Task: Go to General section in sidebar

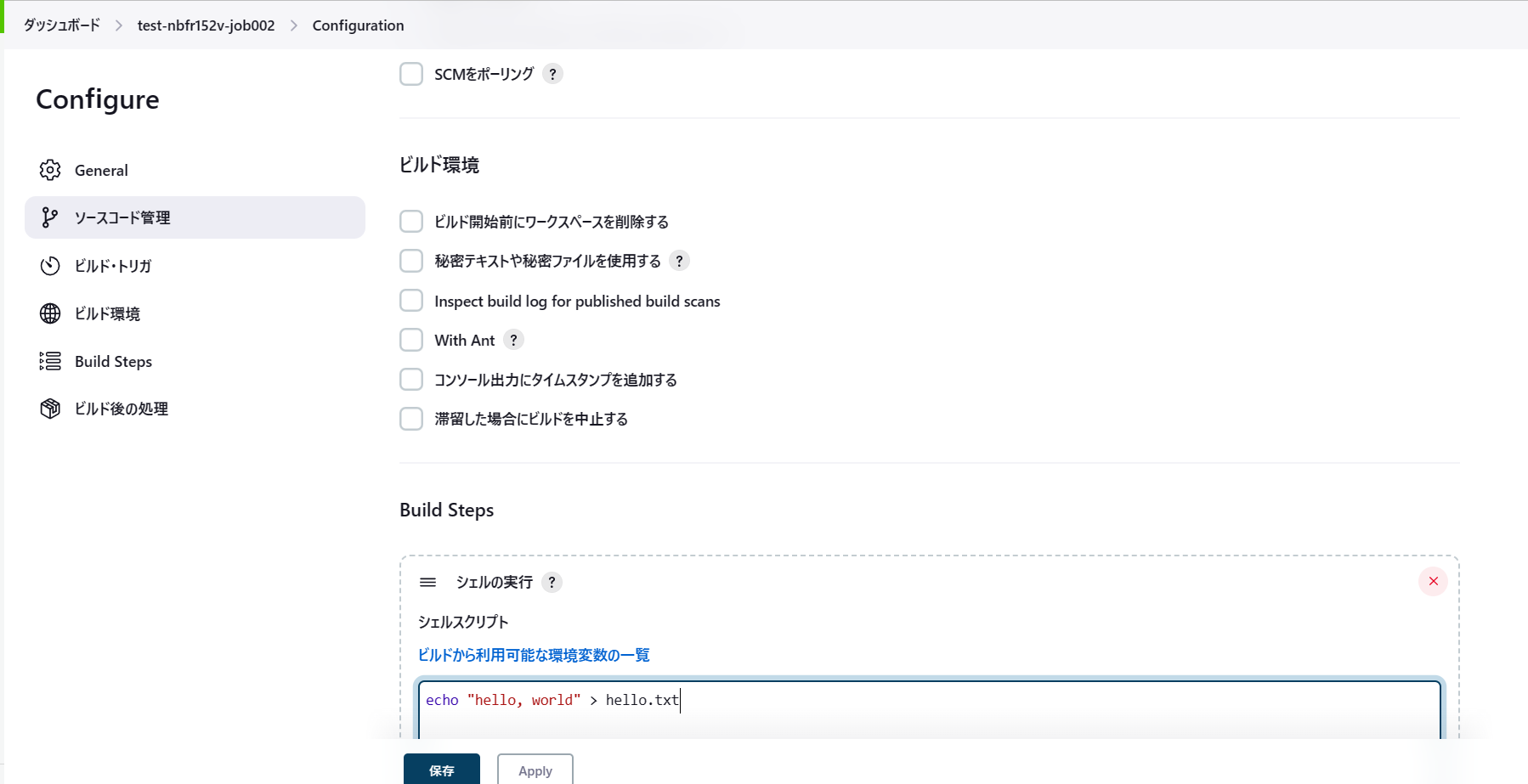Action: click(195, 170)
